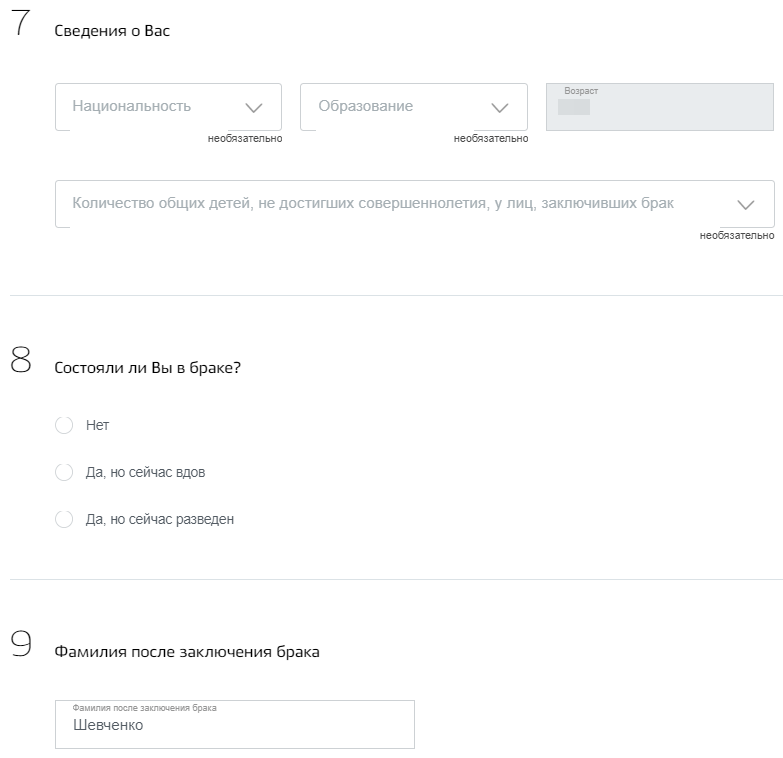Viewport: 783px width, 758px height.
Task: Click "необязательно" label under children count field
Action: pyautogui.click(x=737, y=236)
